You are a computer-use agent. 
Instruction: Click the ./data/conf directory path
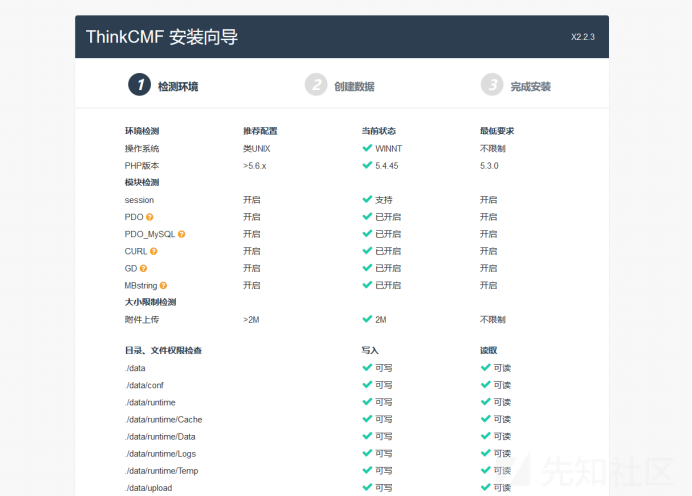[144, 385]
